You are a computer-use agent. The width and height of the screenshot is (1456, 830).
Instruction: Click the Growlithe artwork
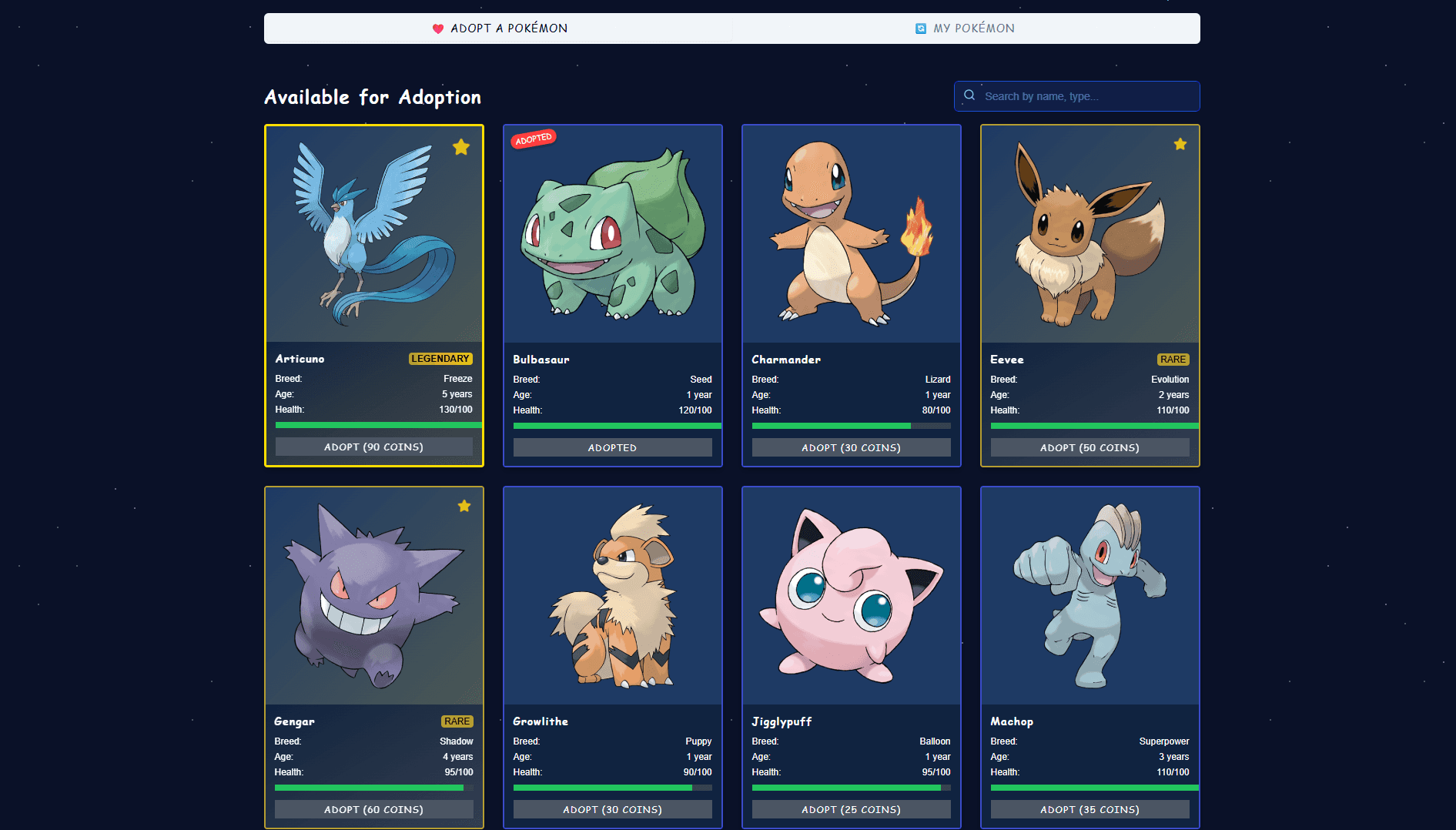(x=613, y=595)
